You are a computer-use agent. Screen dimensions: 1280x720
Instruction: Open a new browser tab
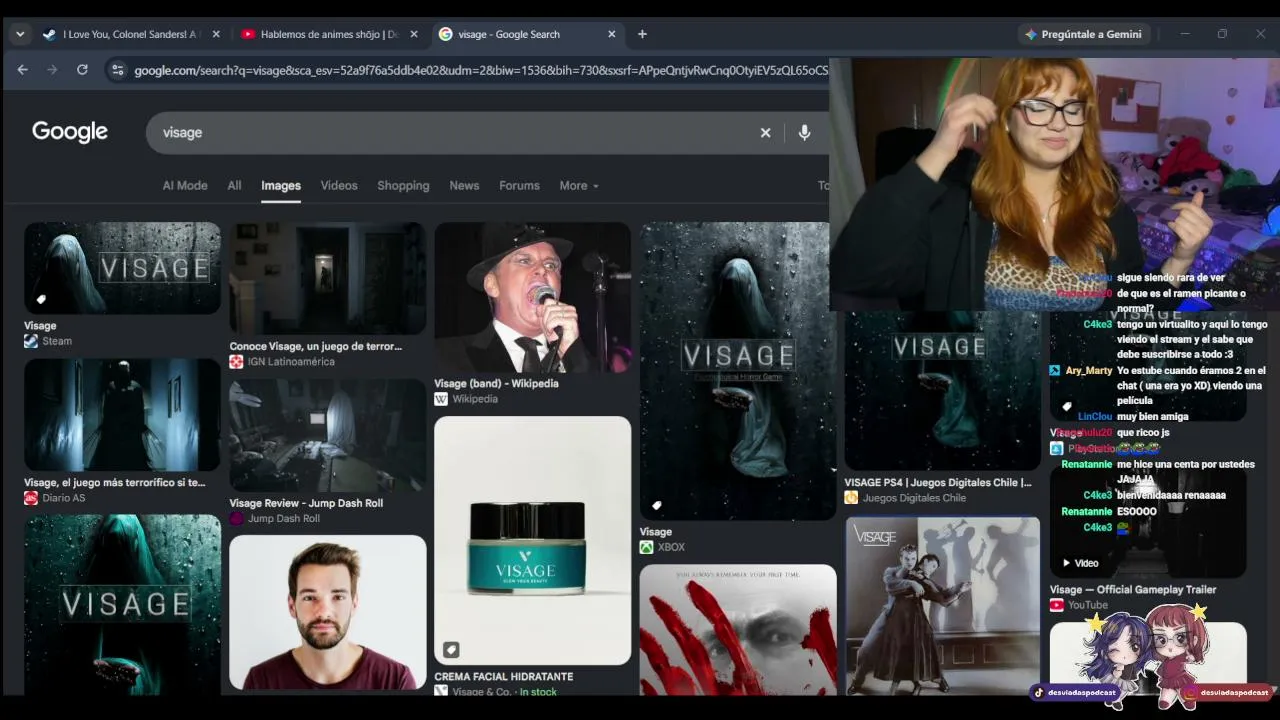click(x=642, y=34)
